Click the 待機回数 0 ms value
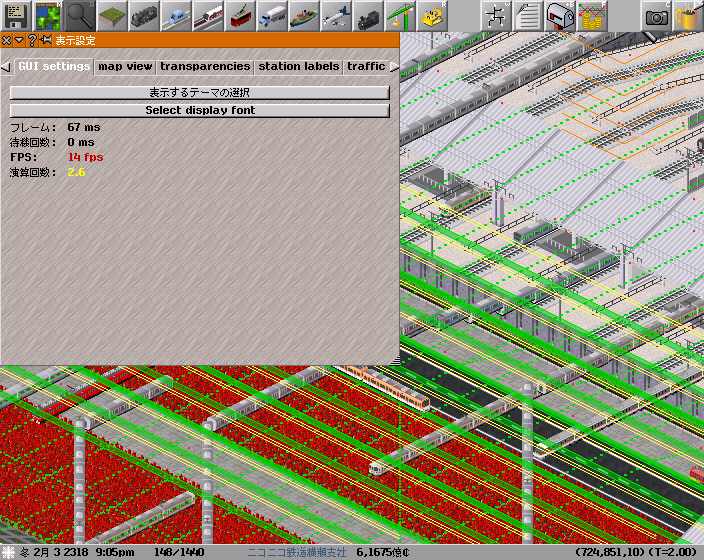The width and height of the screenshot is (704, 560). click(x=81, y=142)
